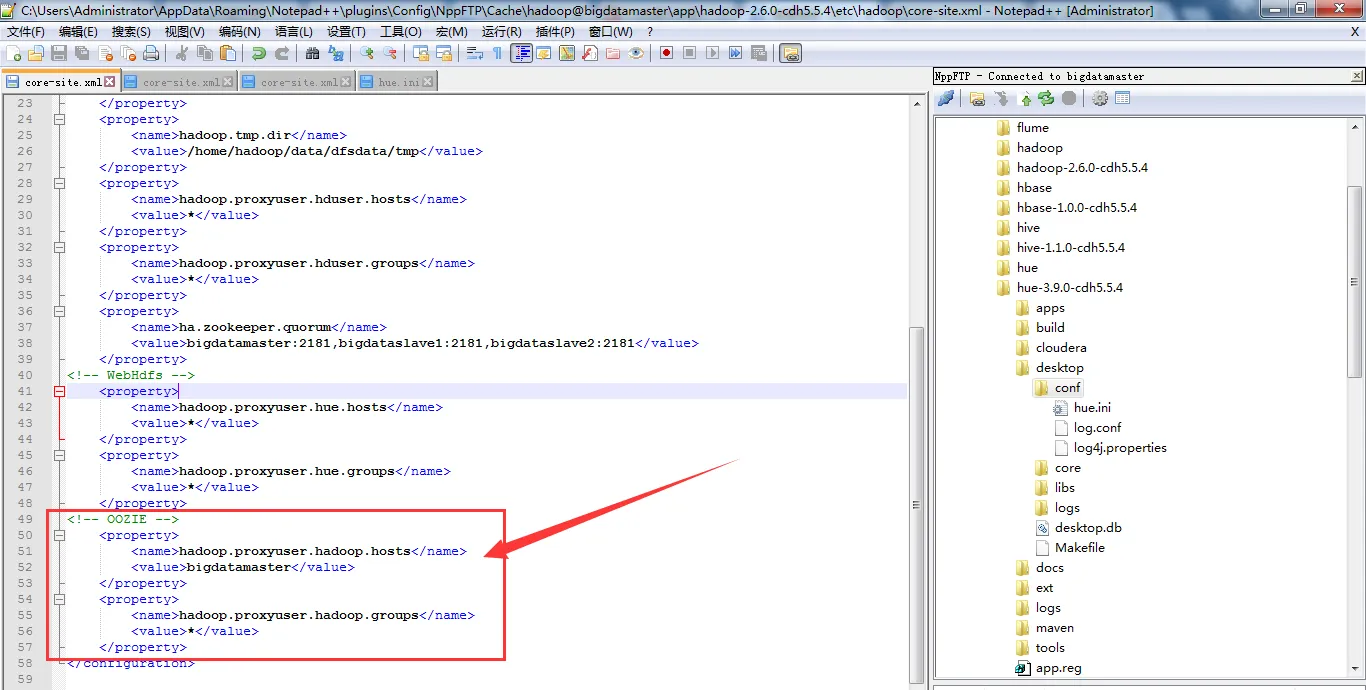Select the hadoop-2.6.0-cdh5.5.4 folder

[1082, 167]
